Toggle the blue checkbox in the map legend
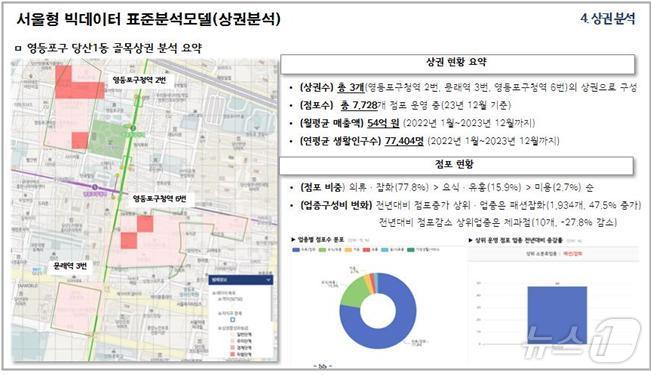 click(232, 320)
